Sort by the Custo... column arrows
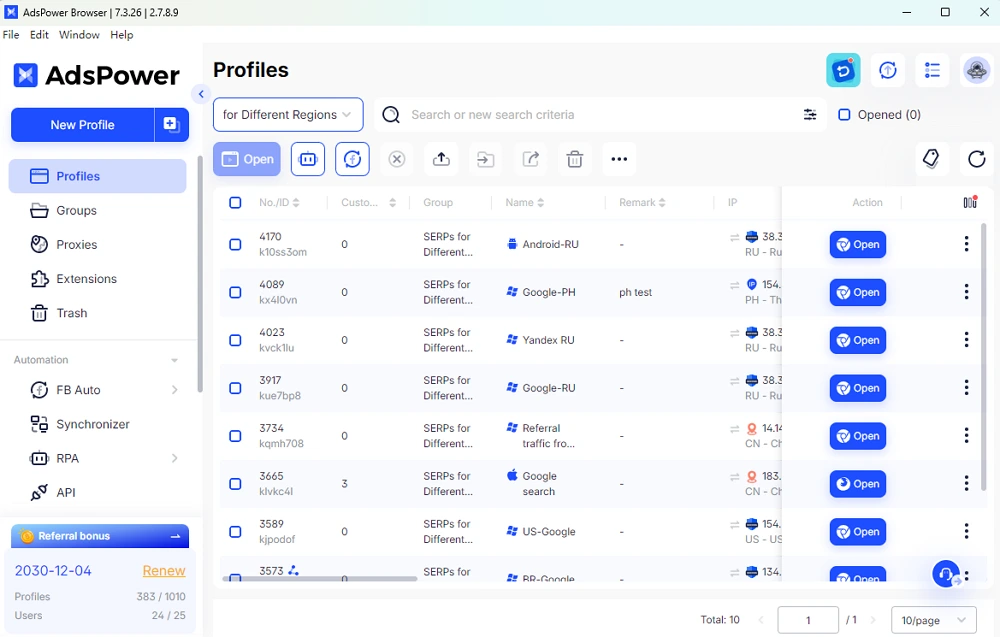 click(392, 202)
